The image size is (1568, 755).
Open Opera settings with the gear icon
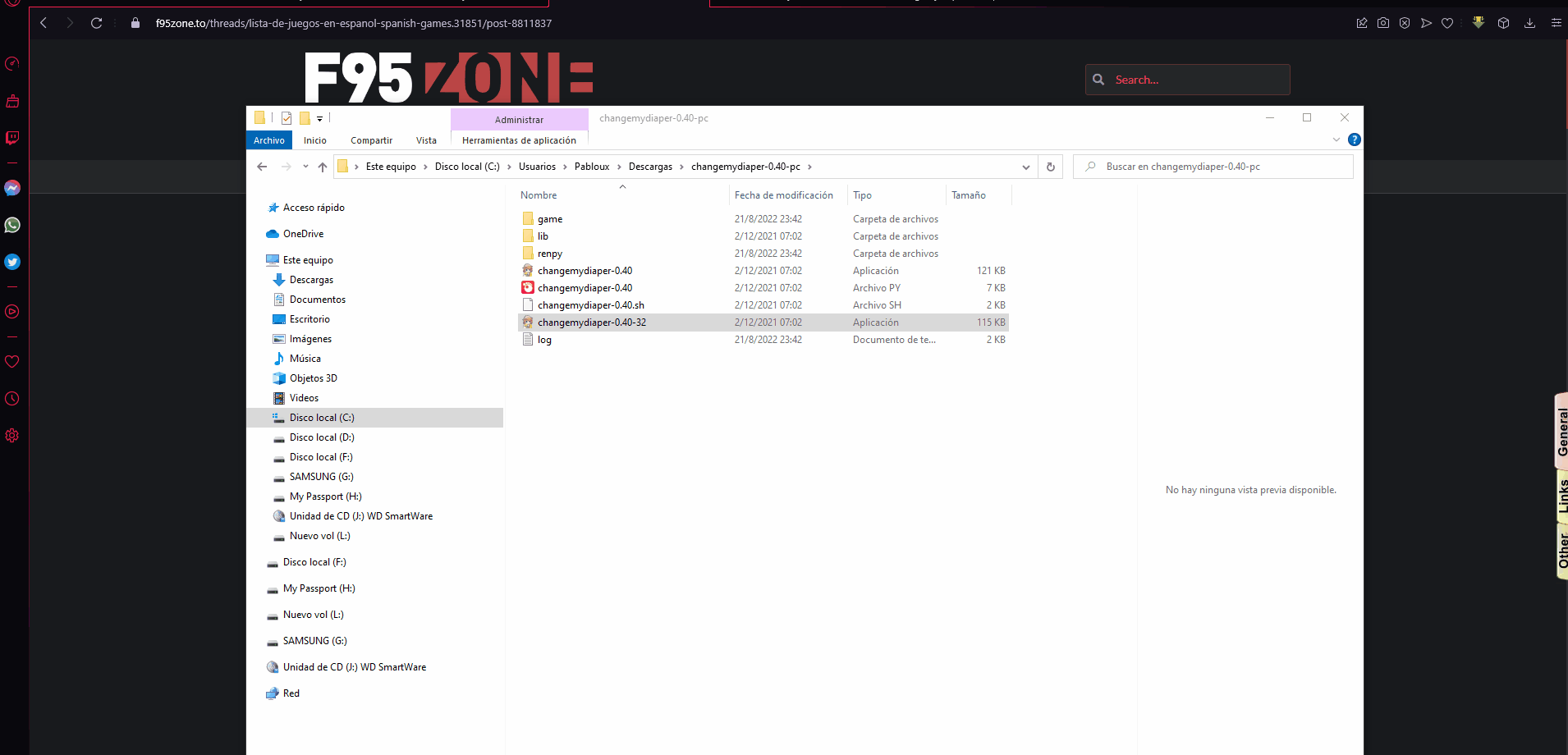(x=12, y=435)
